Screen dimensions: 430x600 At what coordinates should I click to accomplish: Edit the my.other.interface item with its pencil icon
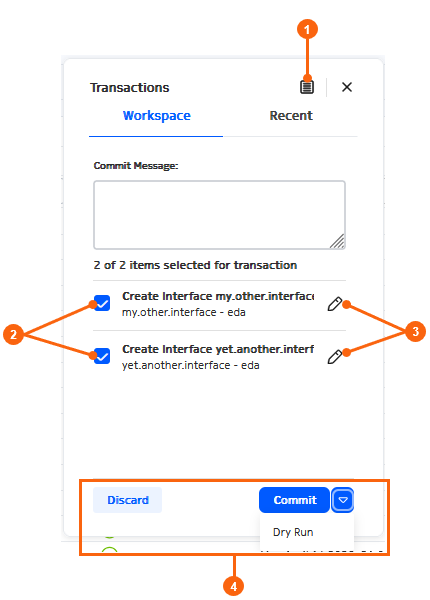334,305
